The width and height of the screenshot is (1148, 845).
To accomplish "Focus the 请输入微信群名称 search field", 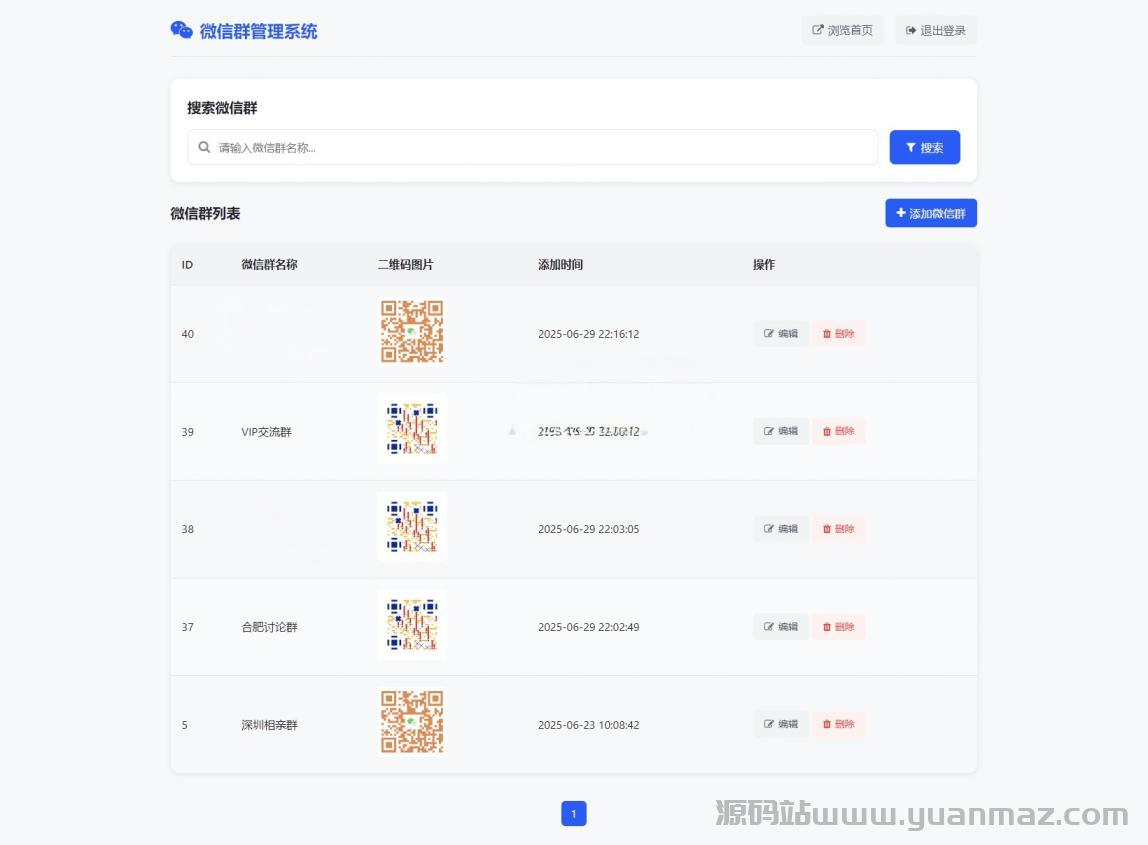I will (532, 147).
